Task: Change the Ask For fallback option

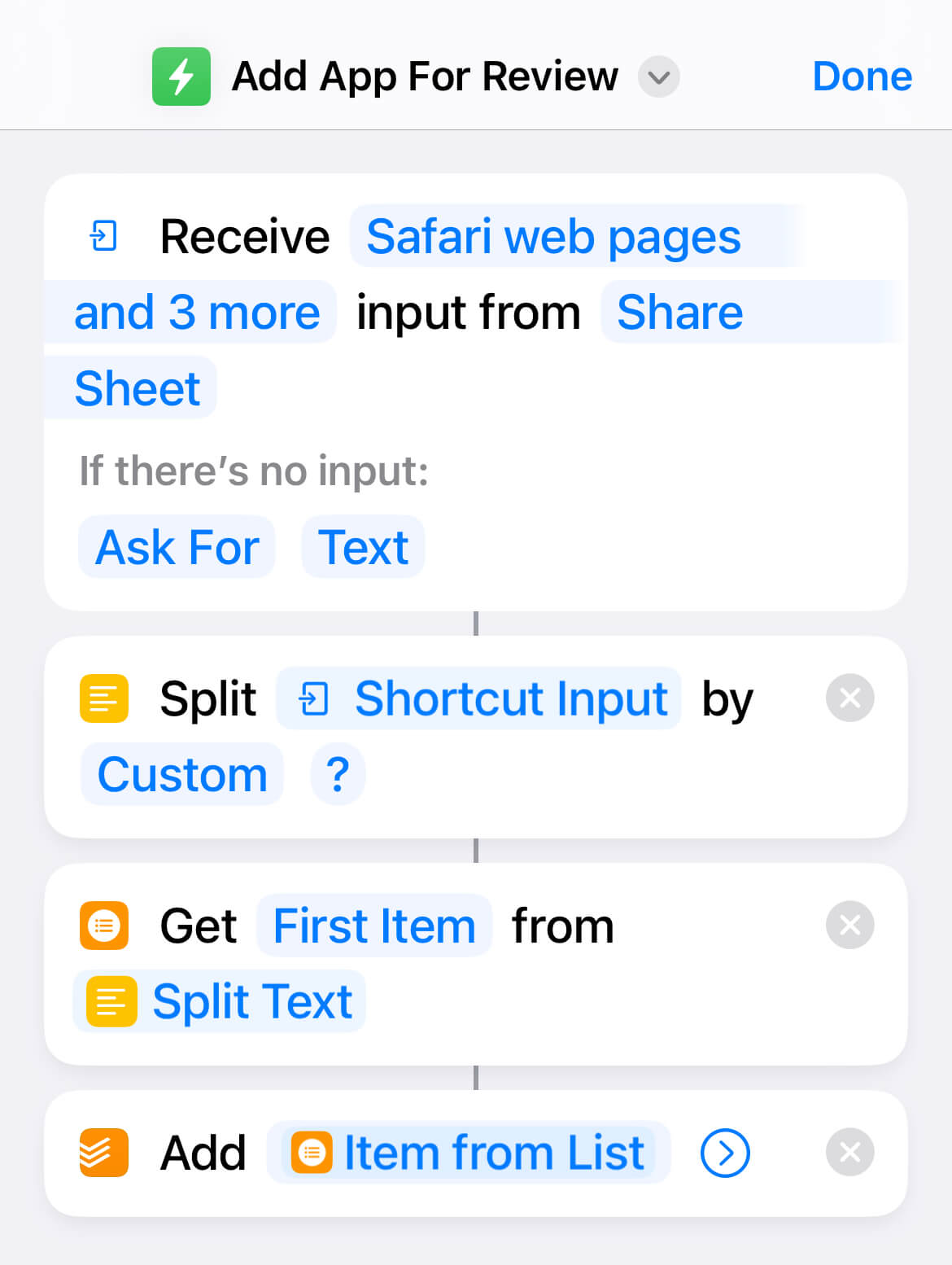Action: point(177,547)
